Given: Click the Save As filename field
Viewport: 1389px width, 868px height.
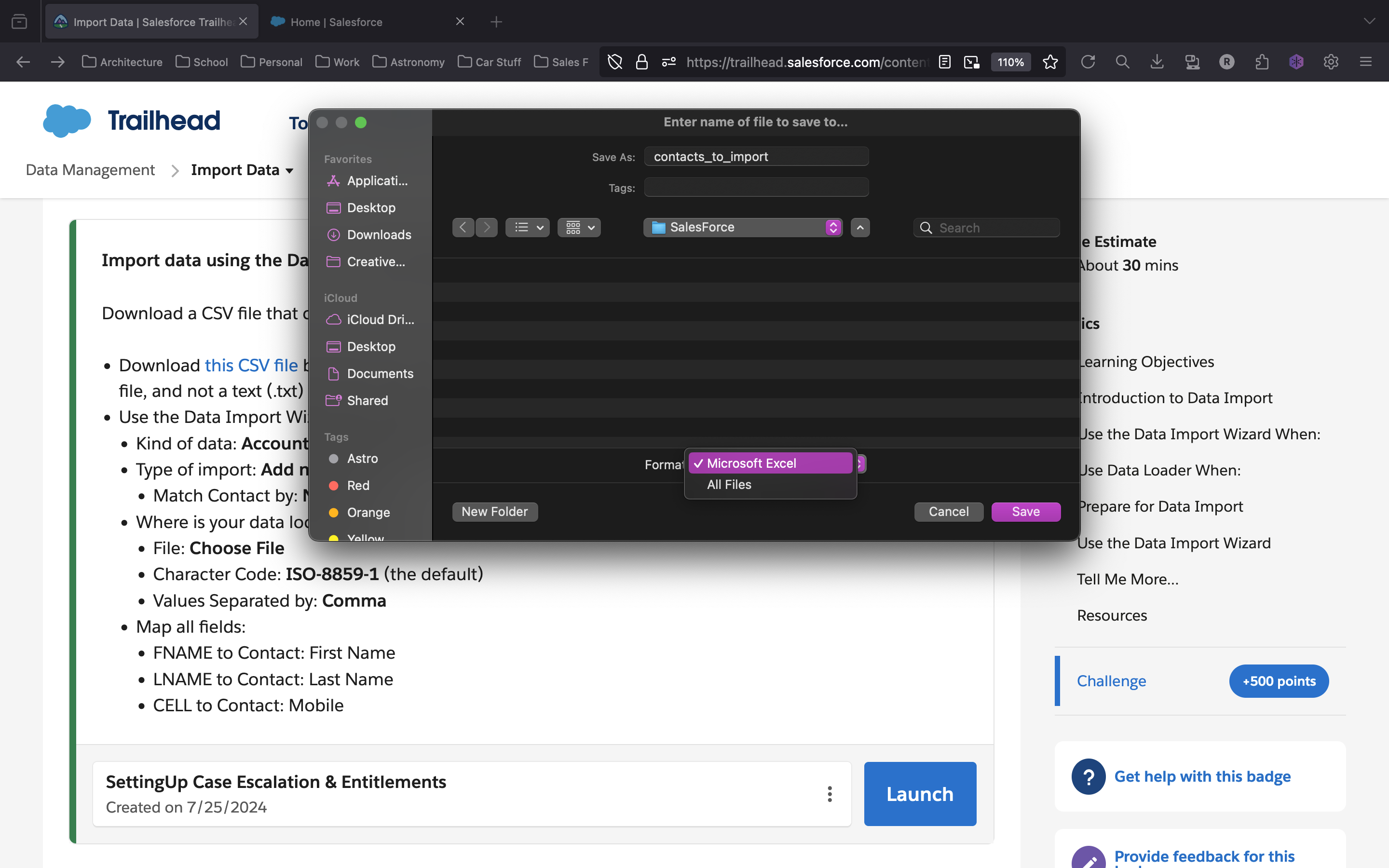Looking at the screenshot, I should (x=756, y=157).
